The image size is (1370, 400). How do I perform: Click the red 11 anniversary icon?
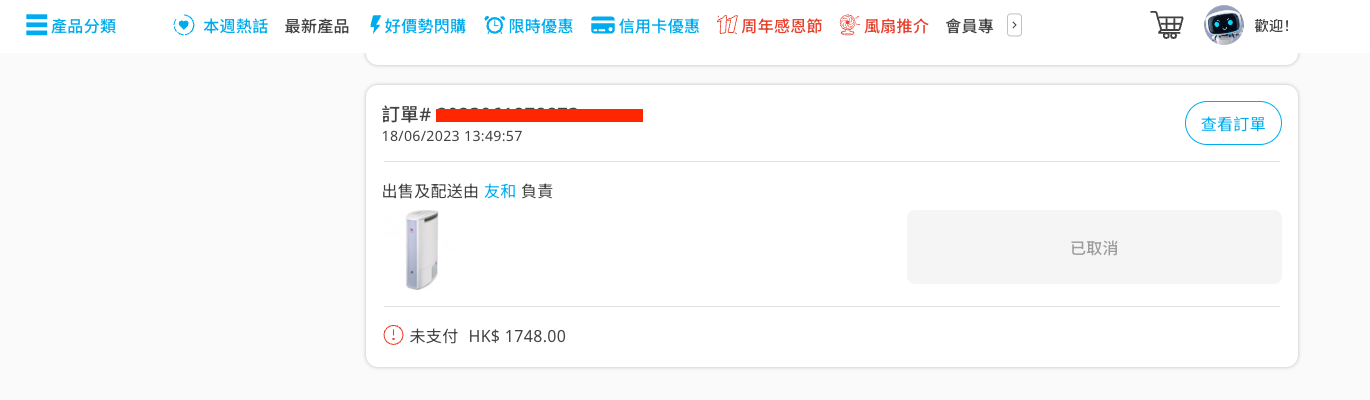pos(727,25)
